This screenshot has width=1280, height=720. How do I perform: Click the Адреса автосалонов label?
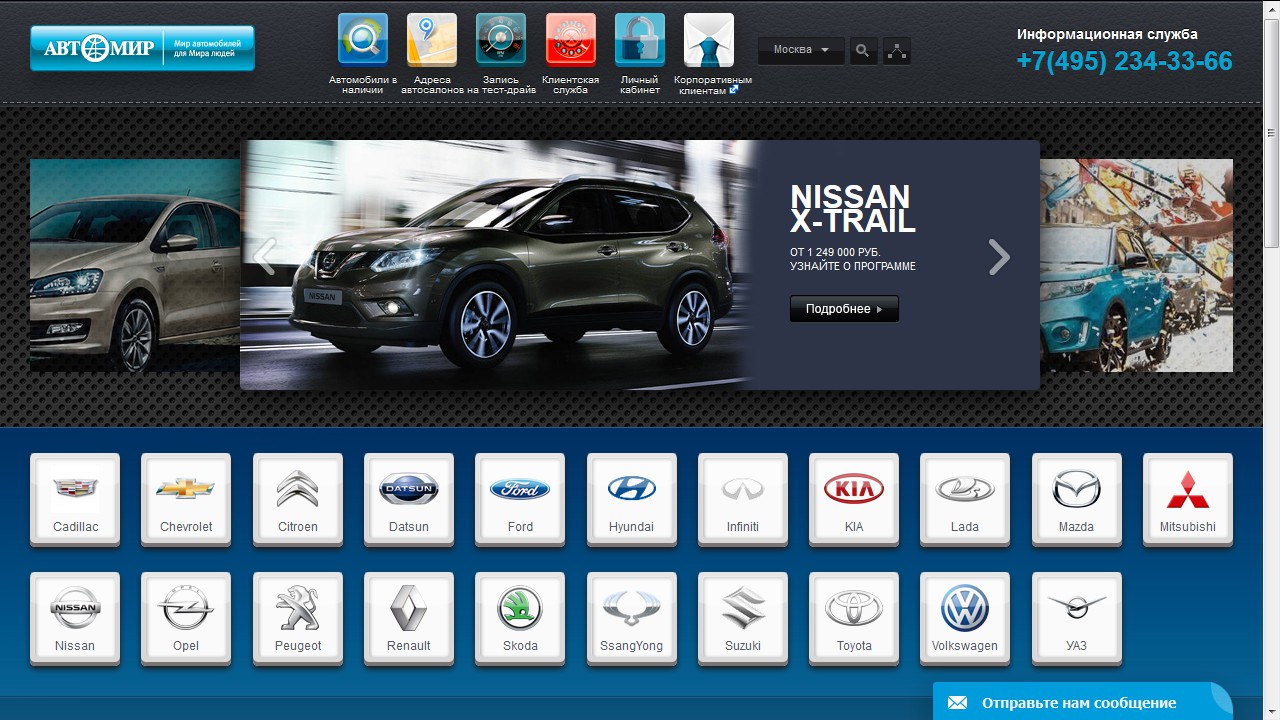pos(432,85)
